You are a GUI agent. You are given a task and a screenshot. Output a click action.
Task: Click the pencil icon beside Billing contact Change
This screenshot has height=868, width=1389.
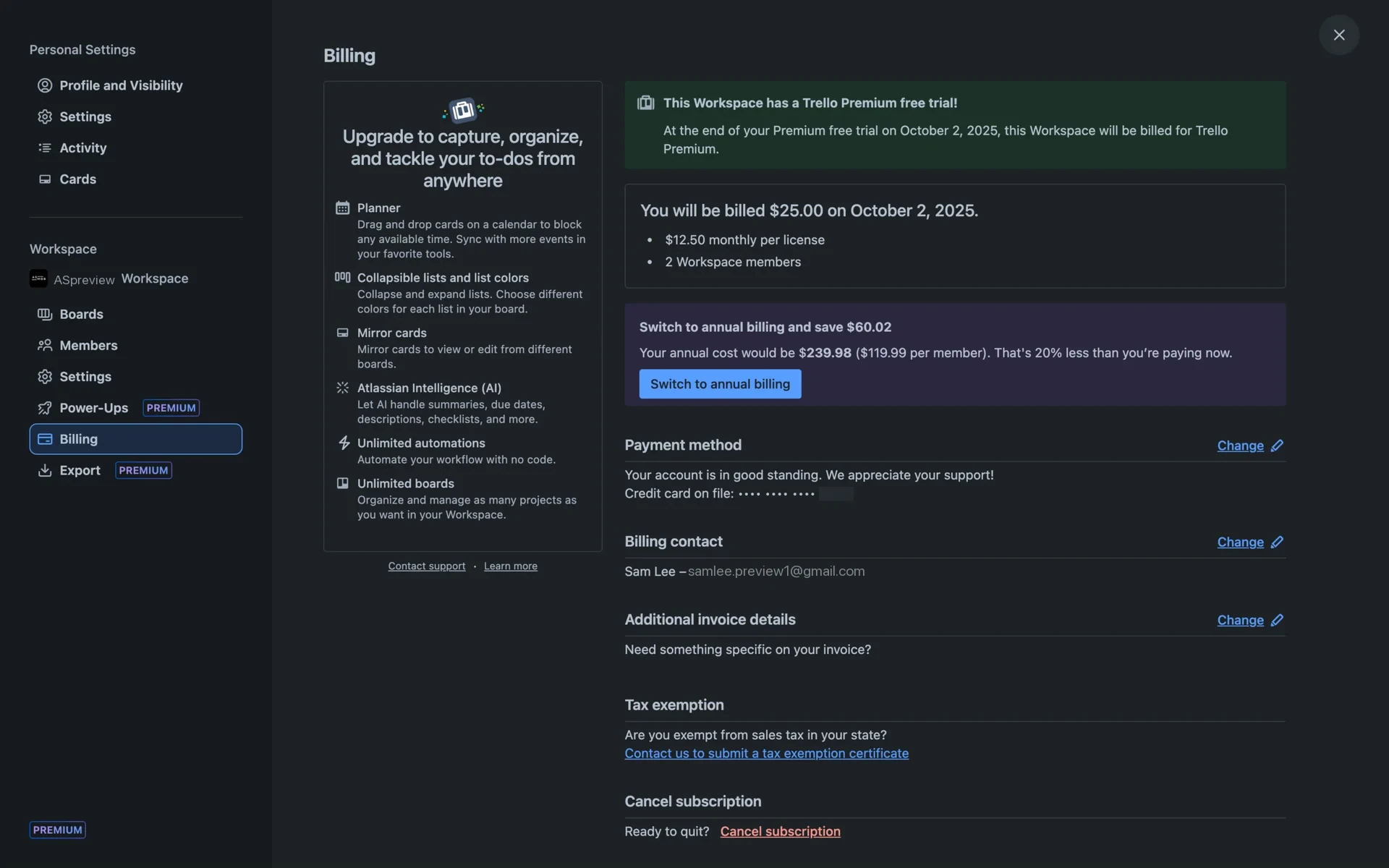[x=1277, y=542]
